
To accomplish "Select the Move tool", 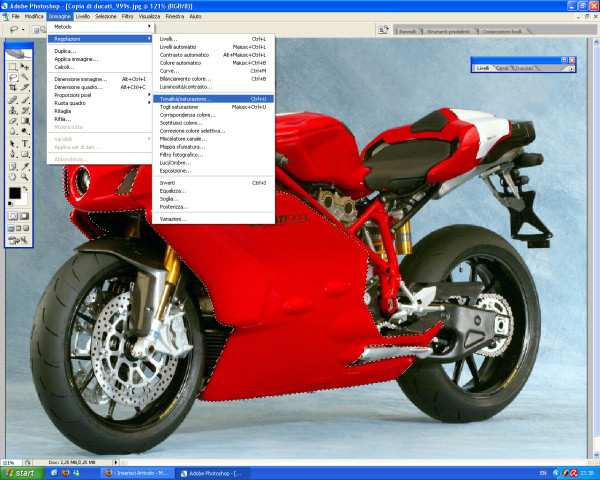I will 25,66.
